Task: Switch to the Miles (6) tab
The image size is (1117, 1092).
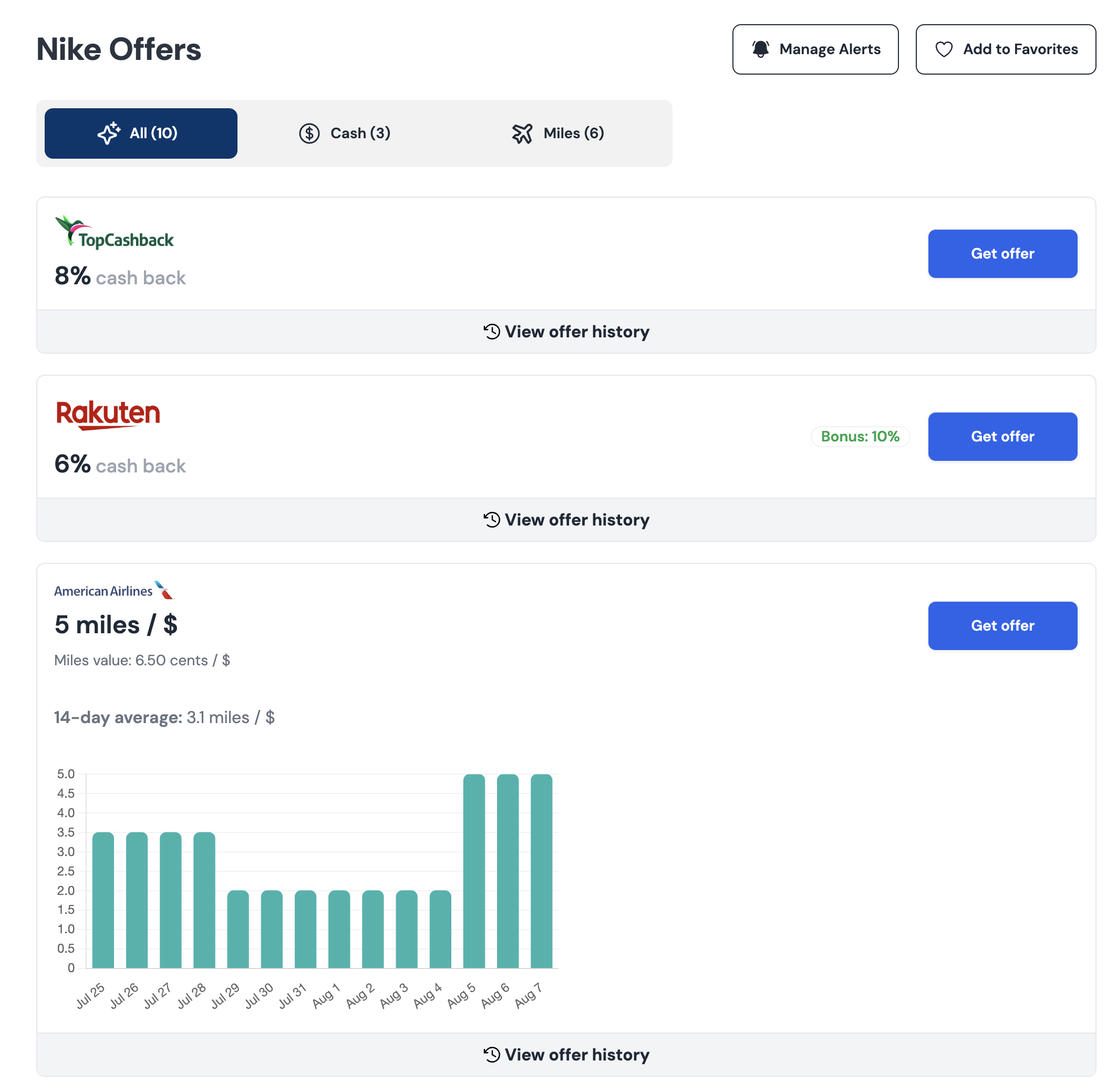Action: coord(557,133)
